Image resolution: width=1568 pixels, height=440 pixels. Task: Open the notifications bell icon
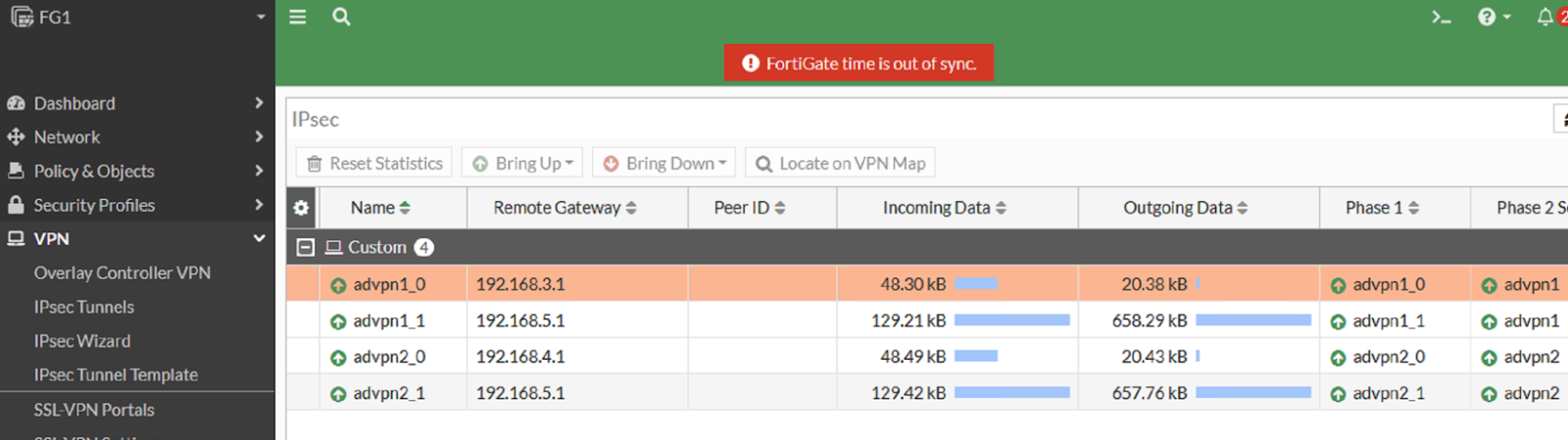pyautogui.click(x=1545, y=17)
